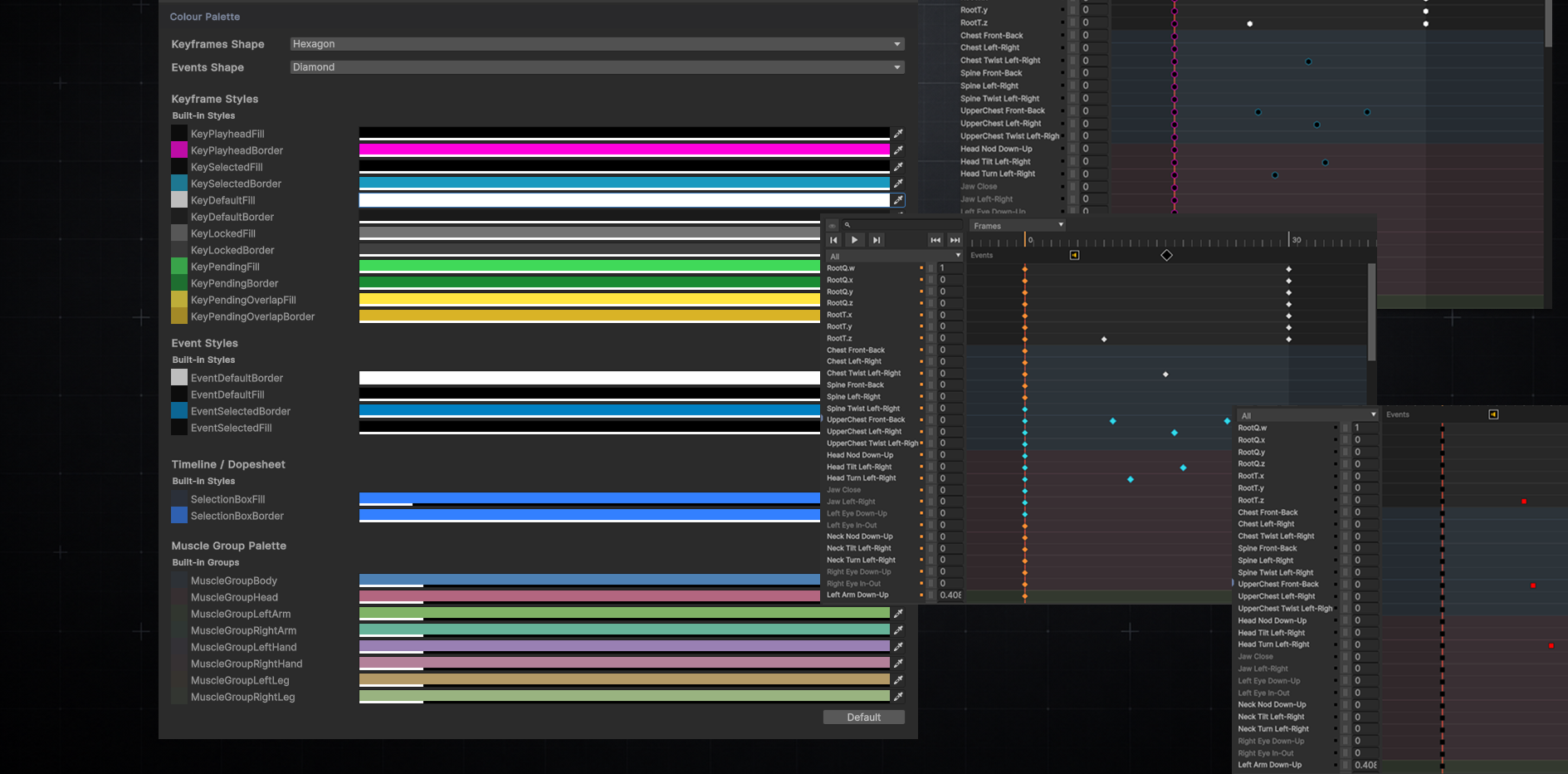The image size is (1568, 774).
Task: Pick KeyPlayheadFill colour with its eyedropper
Action: (898, 134)
